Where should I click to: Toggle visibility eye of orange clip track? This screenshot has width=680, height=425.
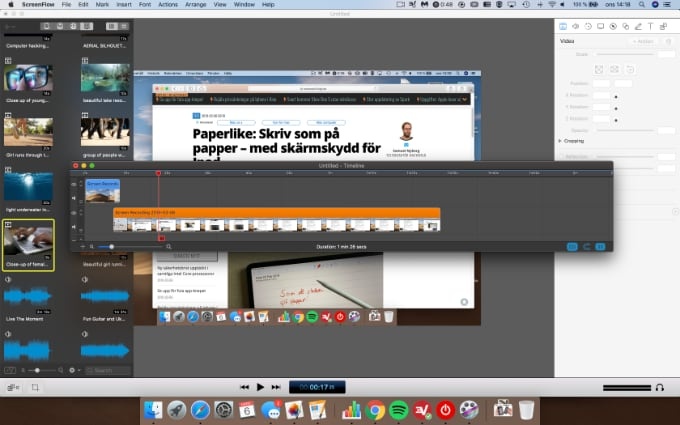pos(74,213)
